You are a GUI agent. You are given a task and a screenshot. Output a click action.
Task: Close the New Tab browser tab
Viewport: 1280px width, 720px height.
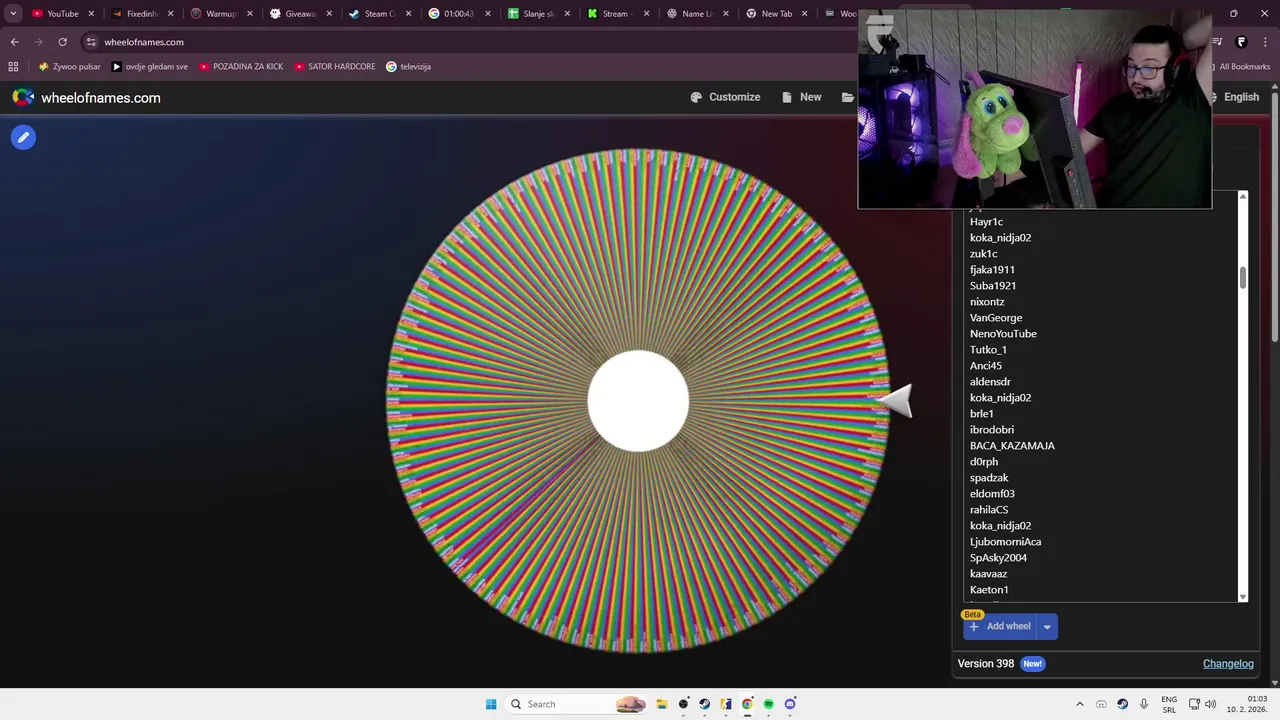[x=805, y=14]
